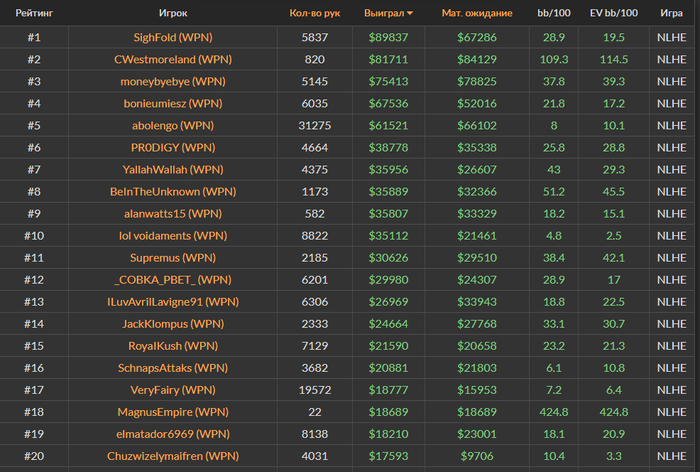Select hands count 5837
Viewport: 700px width, 472px height.
pos(315,37)
